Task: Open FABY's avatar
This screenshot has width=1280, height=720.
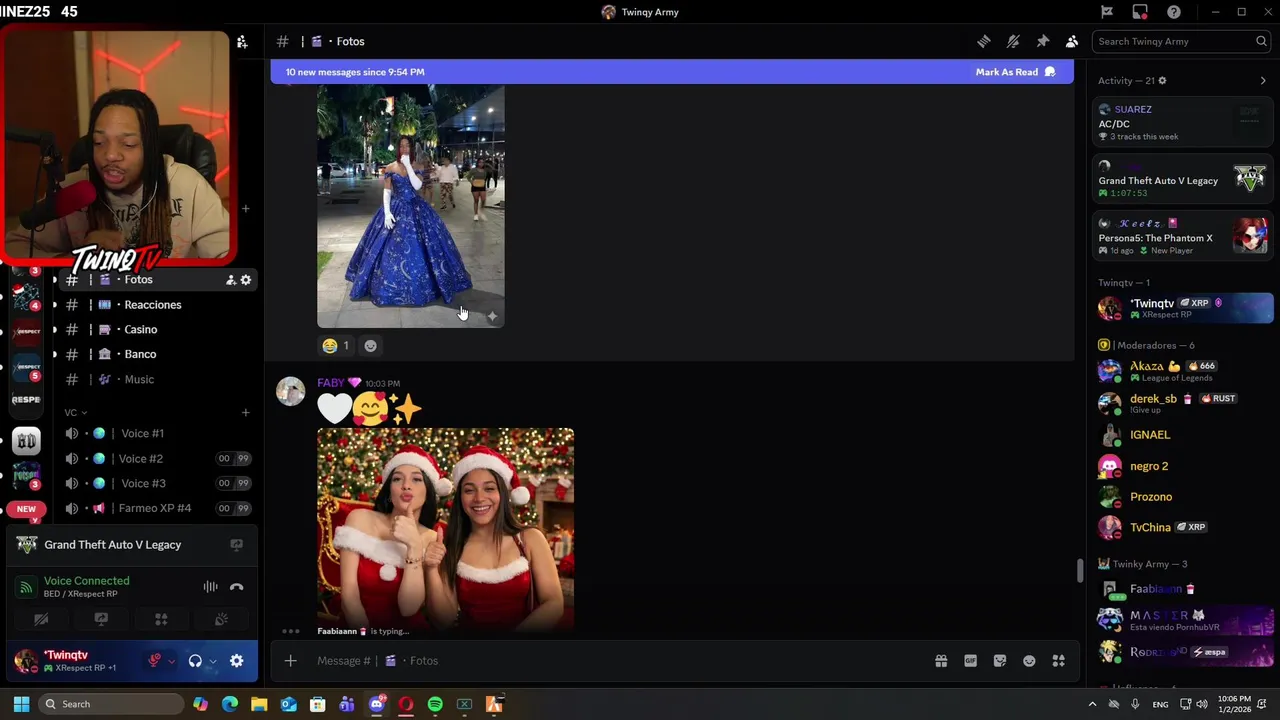Action: [291, 391]
